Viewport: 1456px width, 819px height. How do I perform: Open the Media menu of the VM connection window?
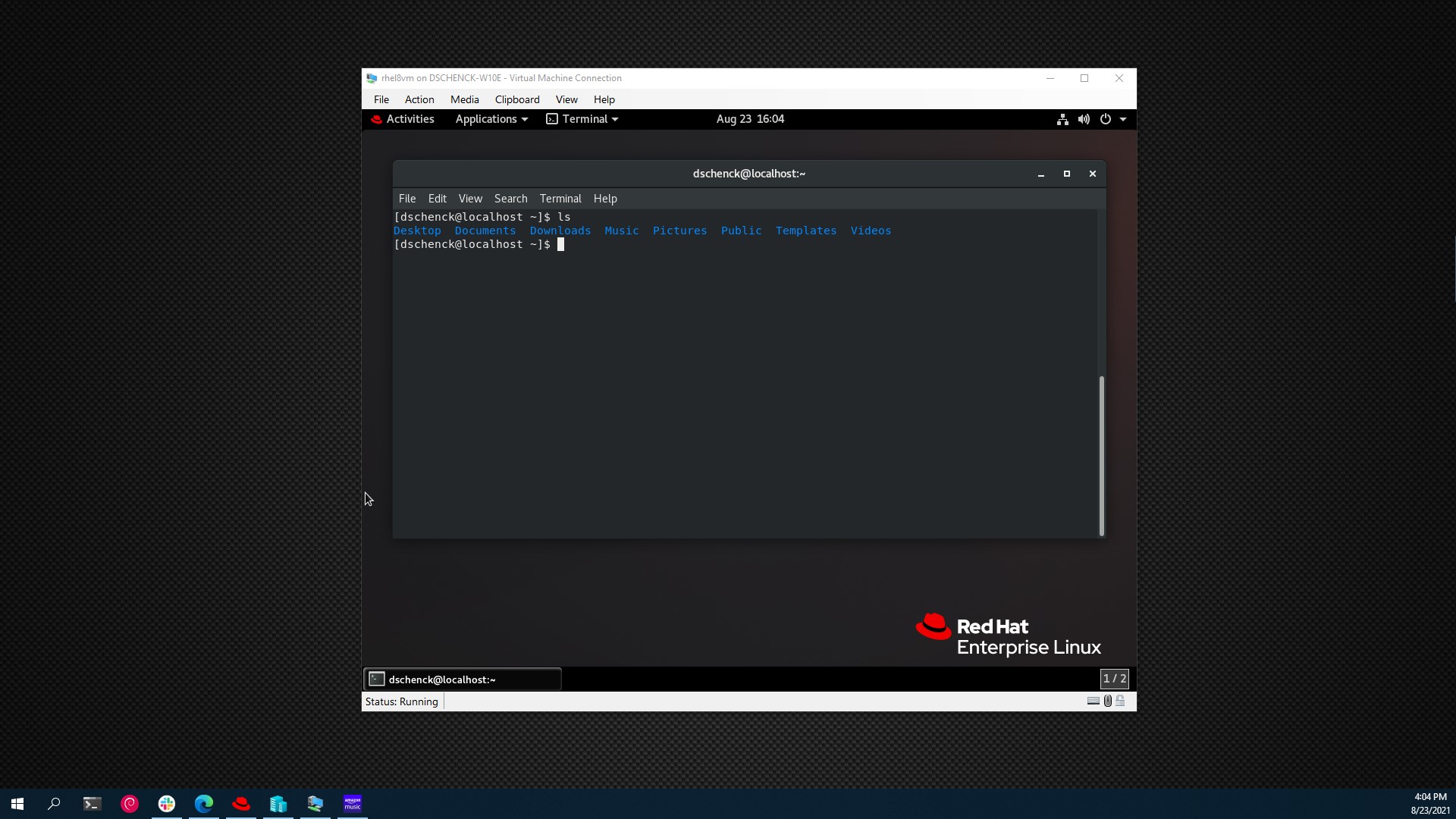tap(464, 99)
